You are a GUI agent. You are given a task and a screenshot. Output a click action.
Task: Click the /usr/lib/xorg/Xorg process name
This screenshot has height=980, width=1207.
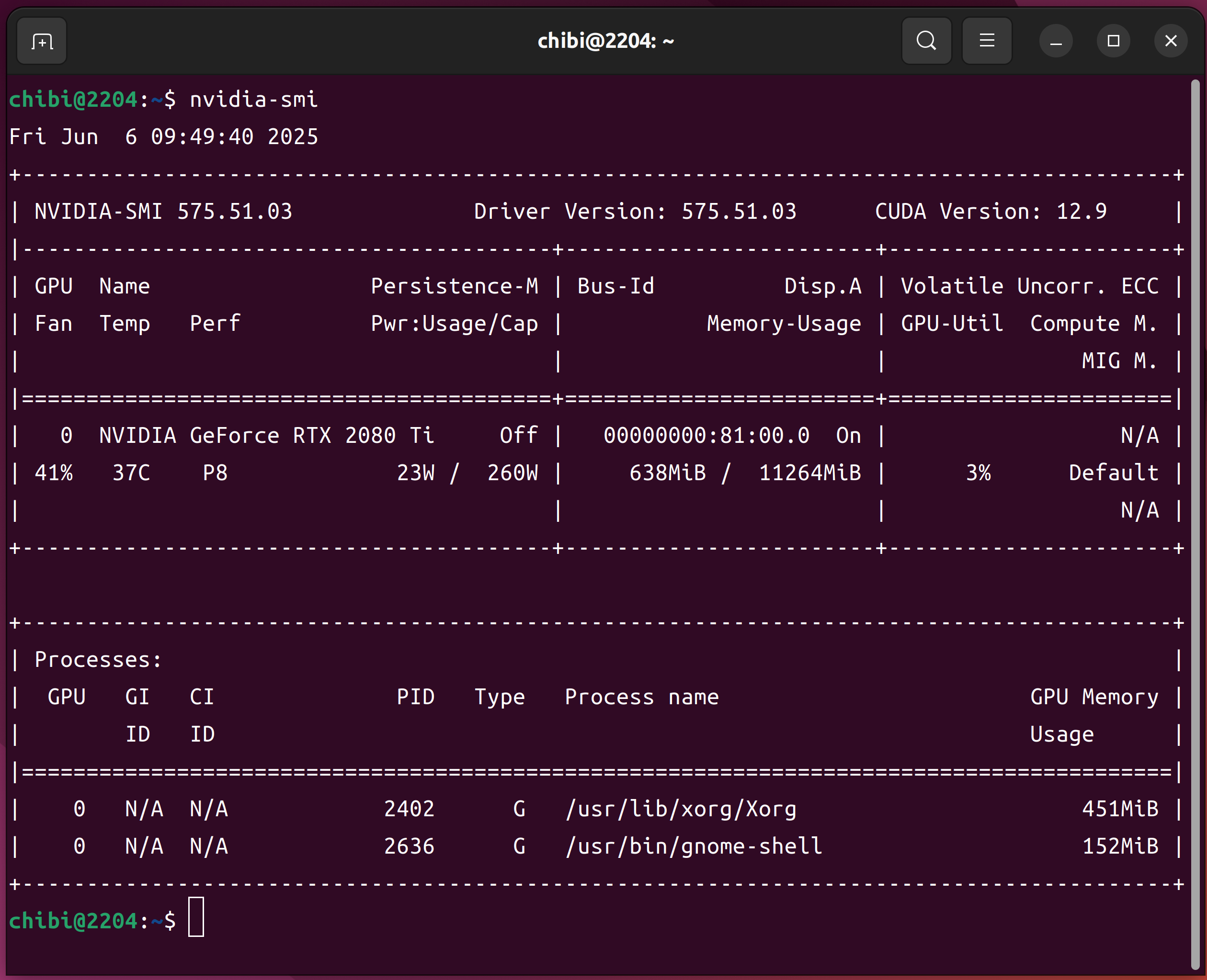click(x=681, y=810)
